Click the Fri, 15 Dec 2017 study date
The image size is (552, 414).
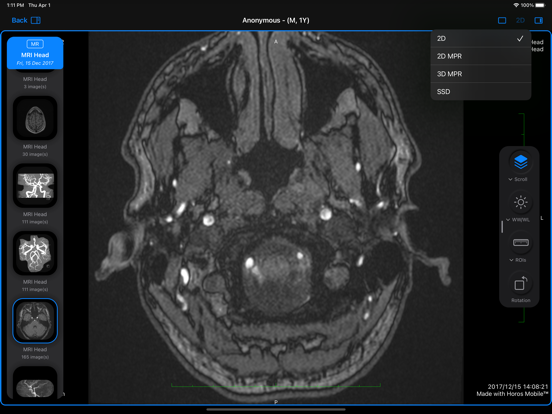tap(35, 63)
